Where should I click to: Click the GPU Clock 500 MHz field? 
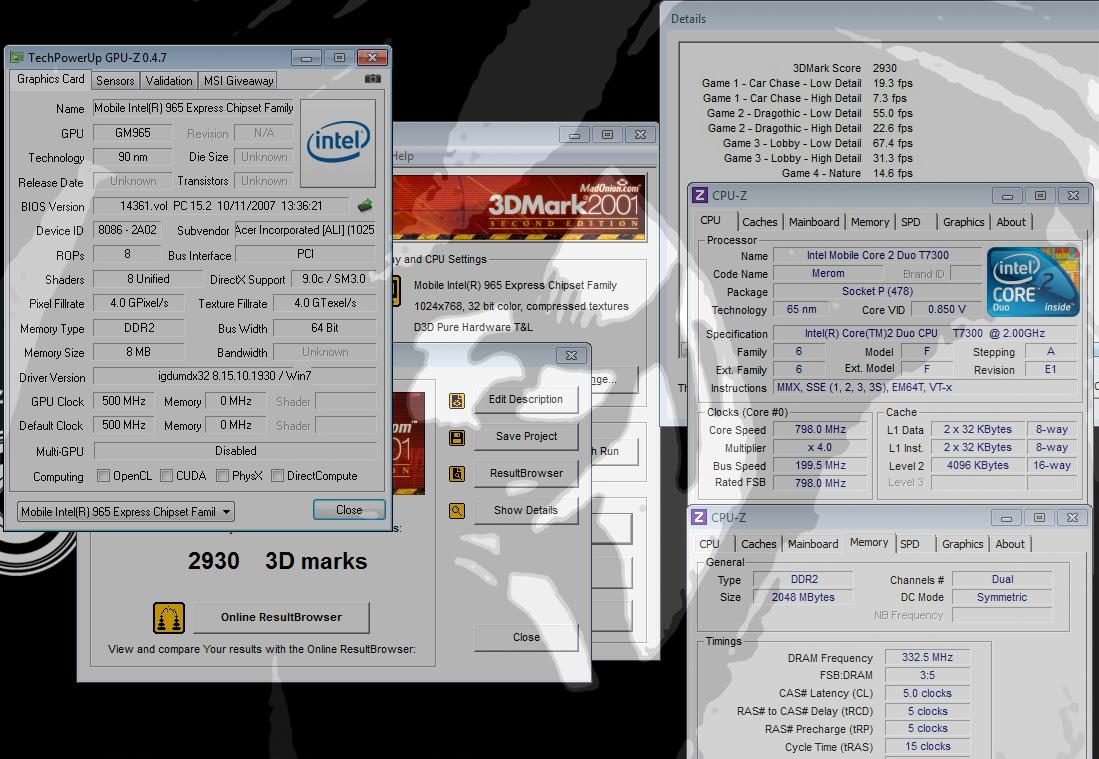pyautogui.click(x=124, y=402)
